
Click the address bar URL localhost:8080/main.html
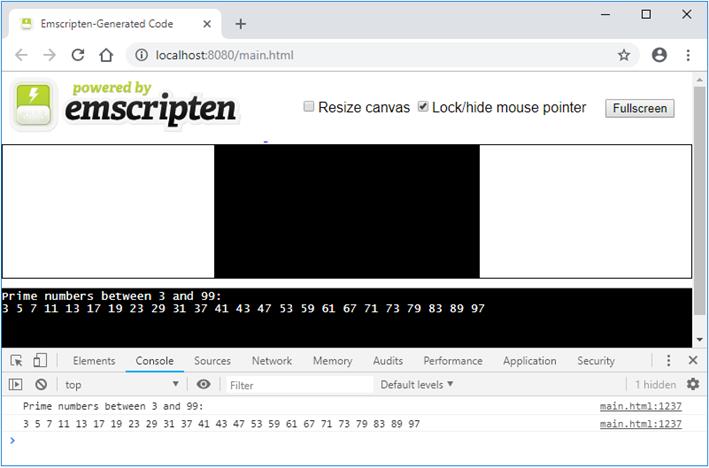(225, 55)
